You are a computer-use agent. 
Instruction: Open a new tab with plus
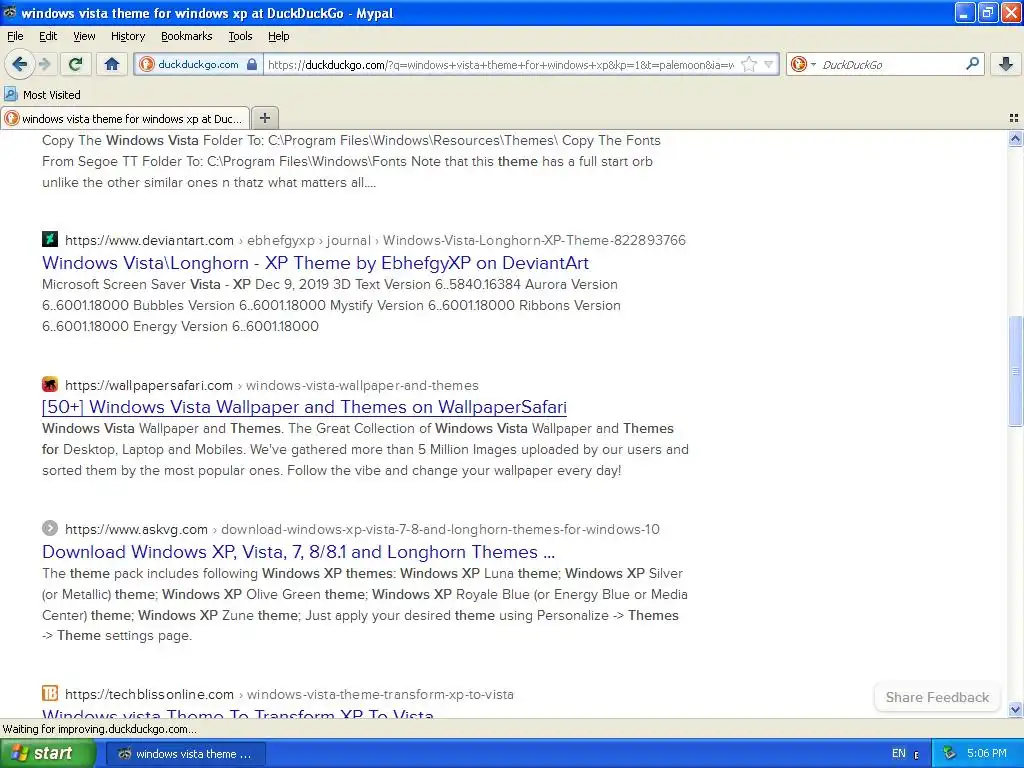pos(264,118)
